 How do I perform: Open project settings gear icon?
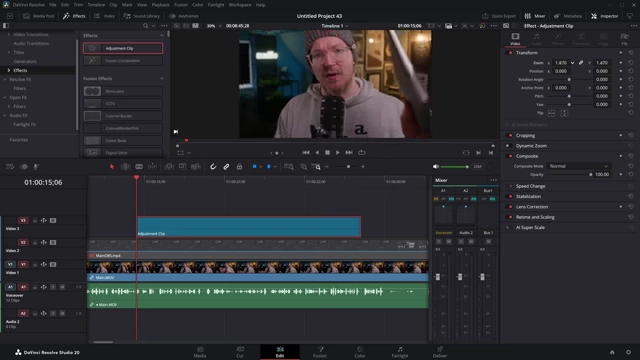pos(628,352)
